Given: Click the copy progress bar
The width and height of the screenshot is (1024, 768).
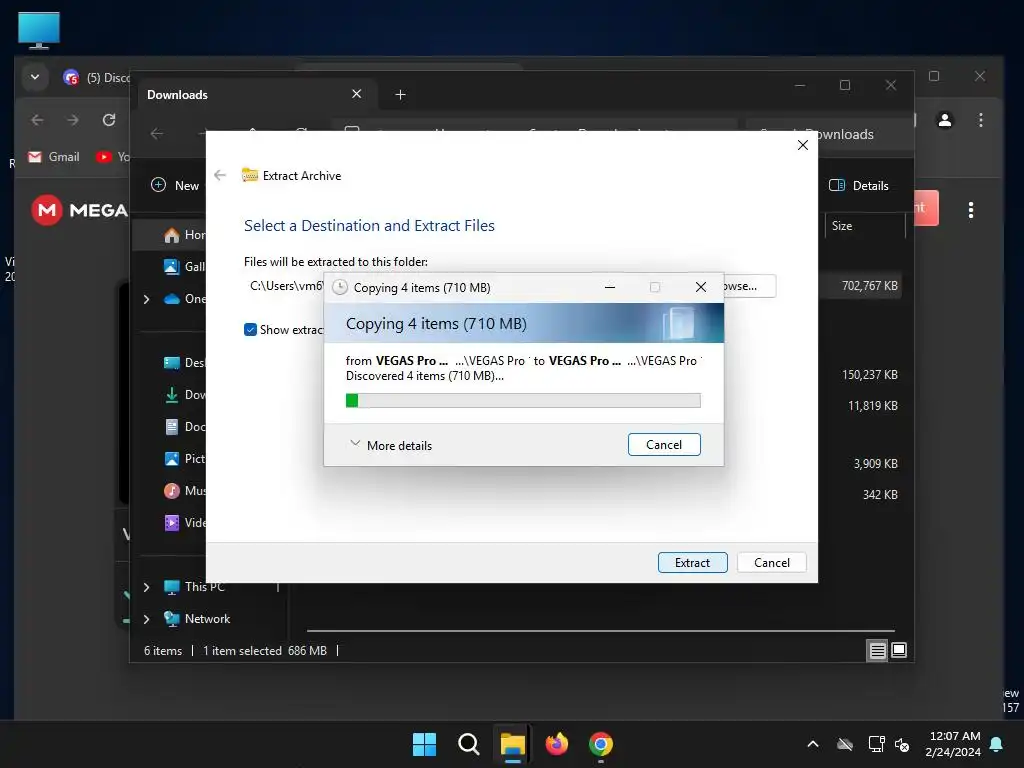Looking at the screenshot, I should click(x=522, y=400).
